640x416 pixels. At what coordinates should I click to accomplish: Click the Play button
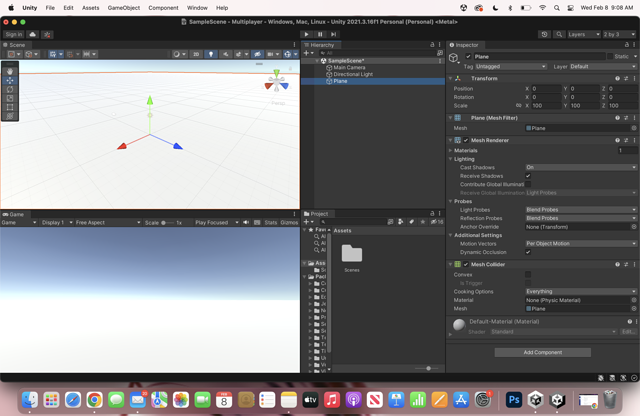(306, 34)
